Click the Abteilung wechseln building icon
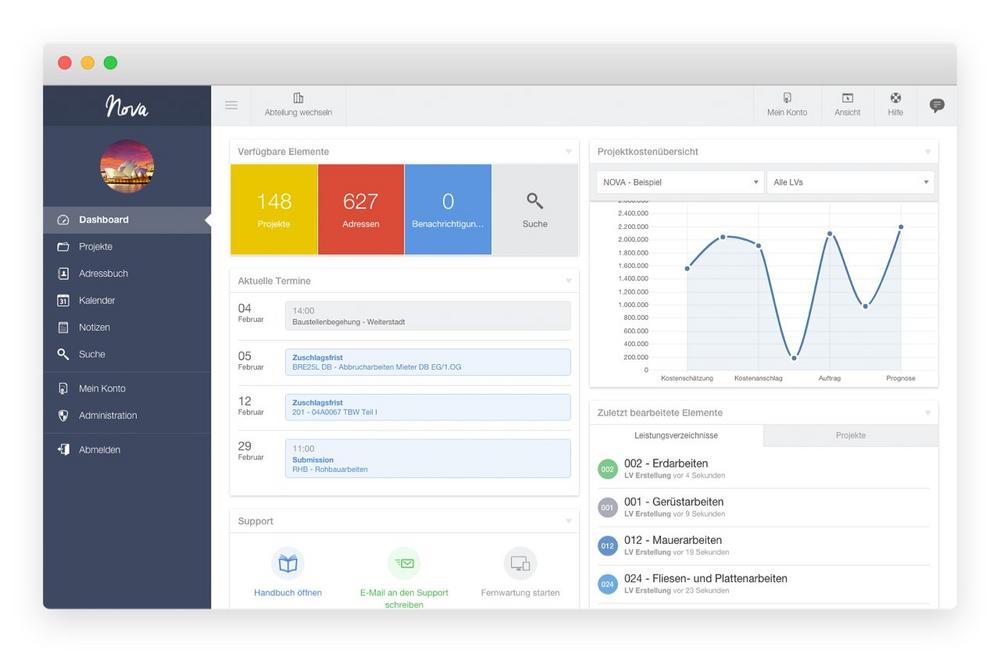The height and width of the screenshot is (651, 1000). point(298,98)
